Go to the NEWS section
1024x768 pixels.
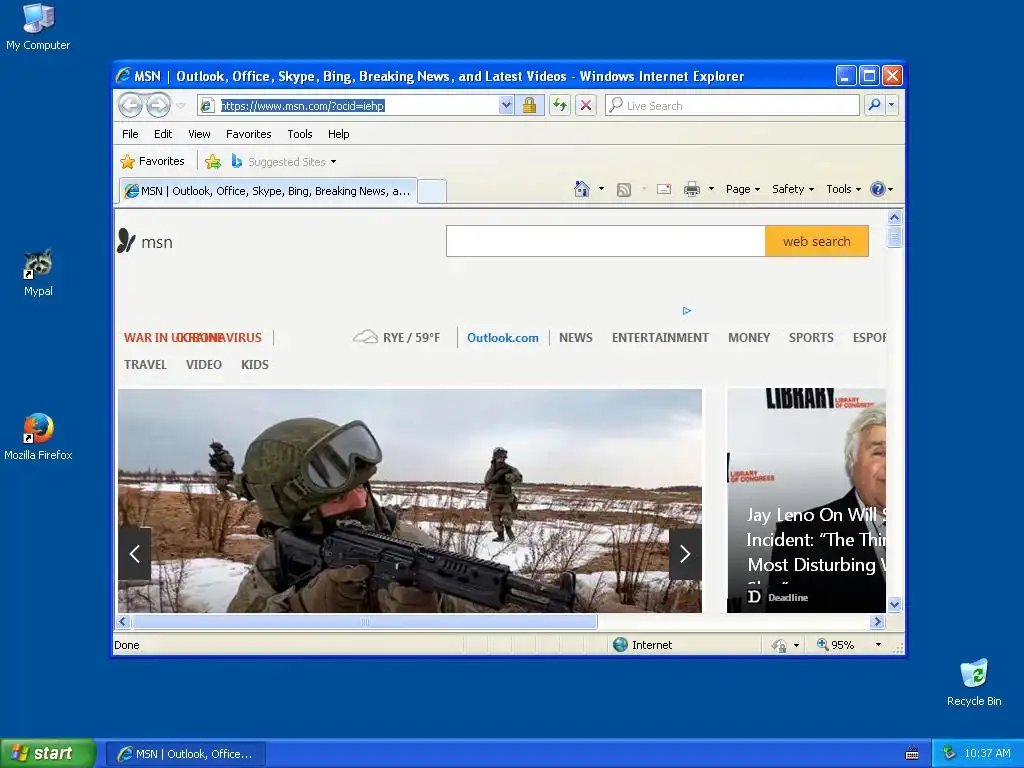pyautogui.click(x=576, y=338)
